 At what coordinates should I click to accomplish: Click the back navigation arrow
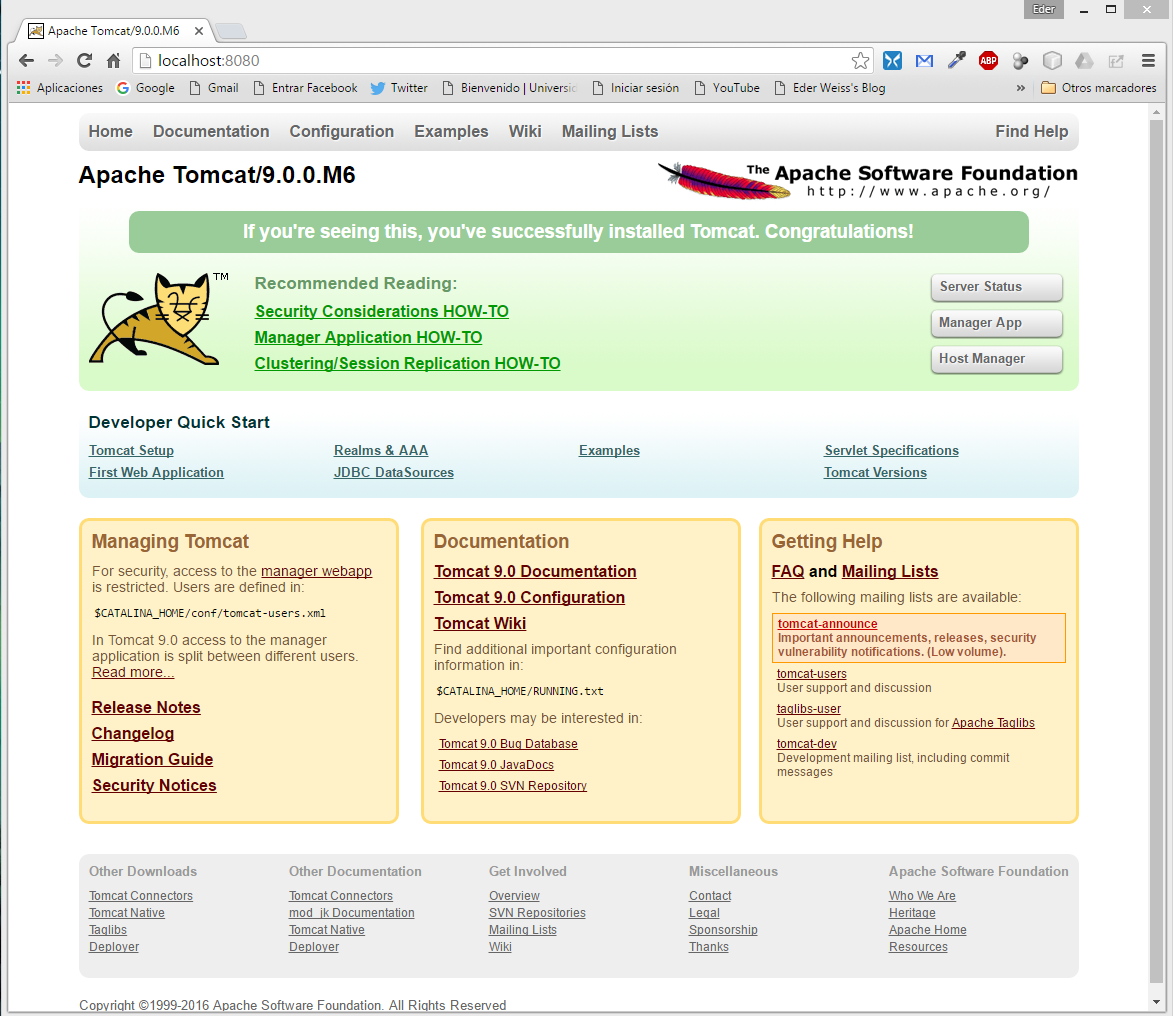click(x=26, y=60)
